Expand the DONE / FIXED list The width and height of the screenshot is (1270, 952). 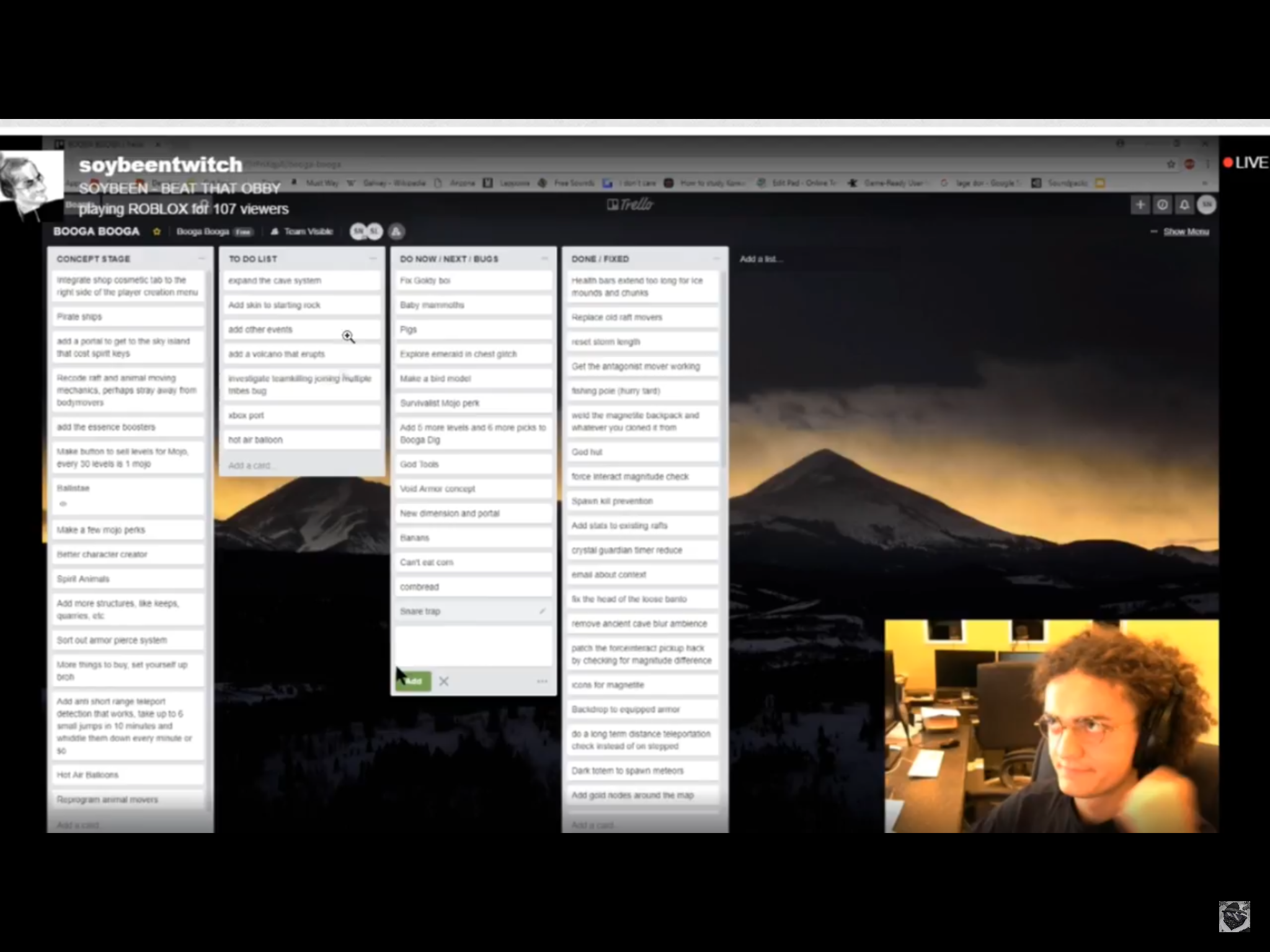tap(718, 258)
